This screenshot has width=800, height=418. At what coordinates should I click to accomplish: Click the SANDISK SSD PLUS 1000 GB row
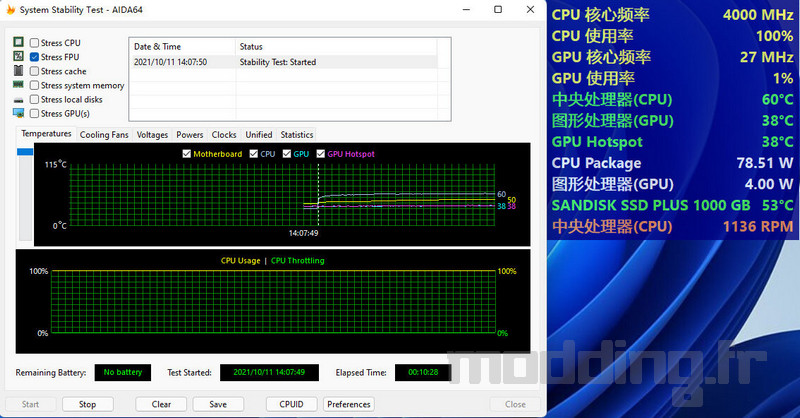672,205
